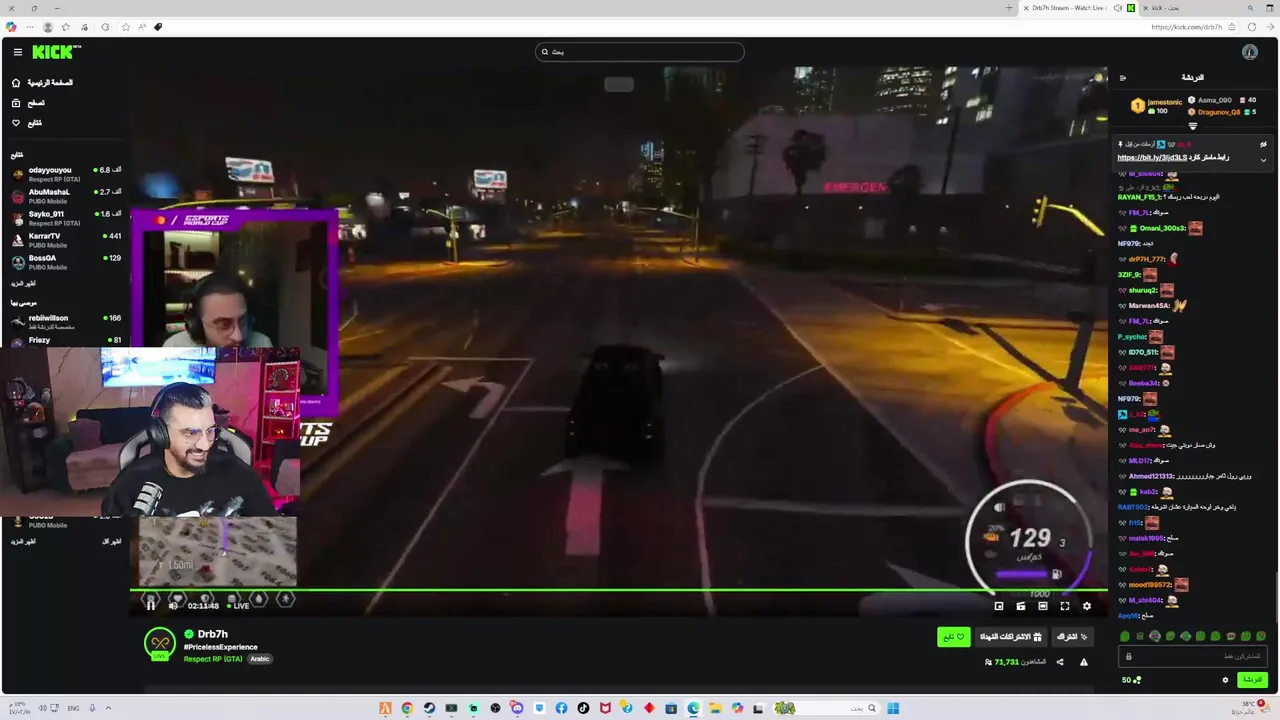Open Windows Start button in taskbar
This screenshot has height=720, width=1280.
coord(893,709)
